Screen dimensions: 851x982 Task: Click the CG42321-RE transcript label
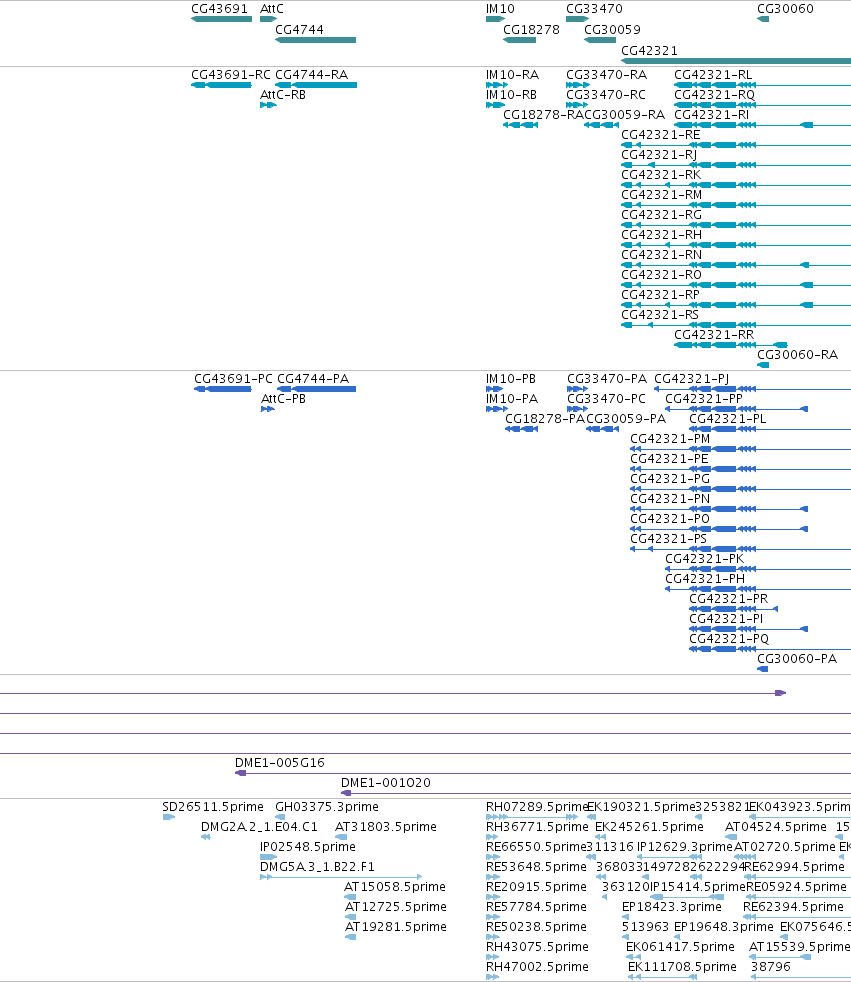coord(661,135)
